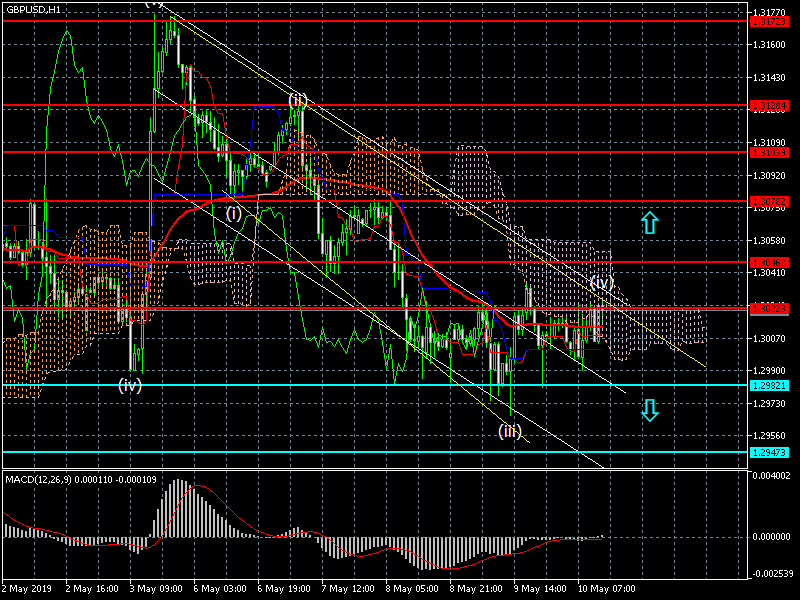Click wave label (iv) below 3 May low
The height and width of the screenshot is (600, 800).
[130, 385]
